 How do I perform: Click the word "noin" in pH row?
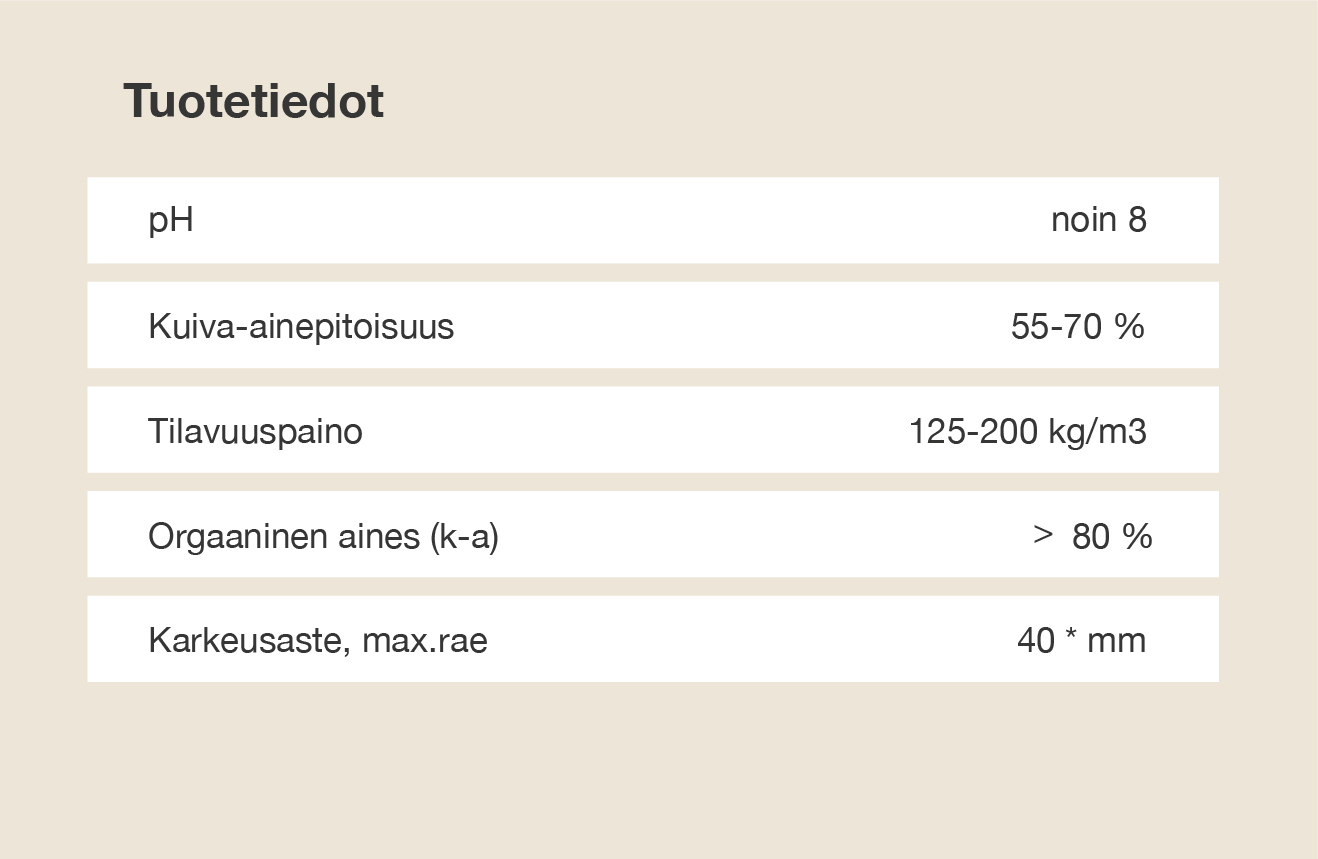pyautogui.click(x=1083, y=220)
